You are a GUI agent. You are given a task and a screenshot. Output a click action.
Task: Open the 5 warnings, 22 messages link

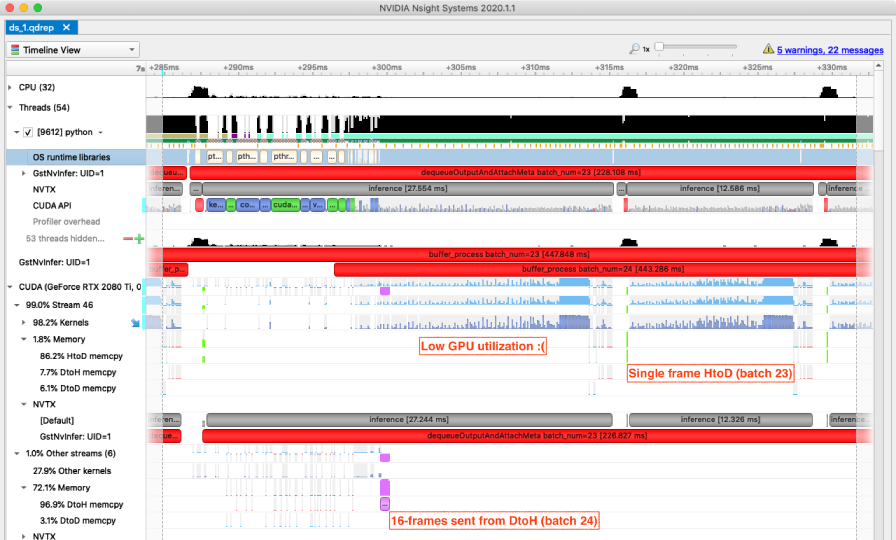(830, 50)
